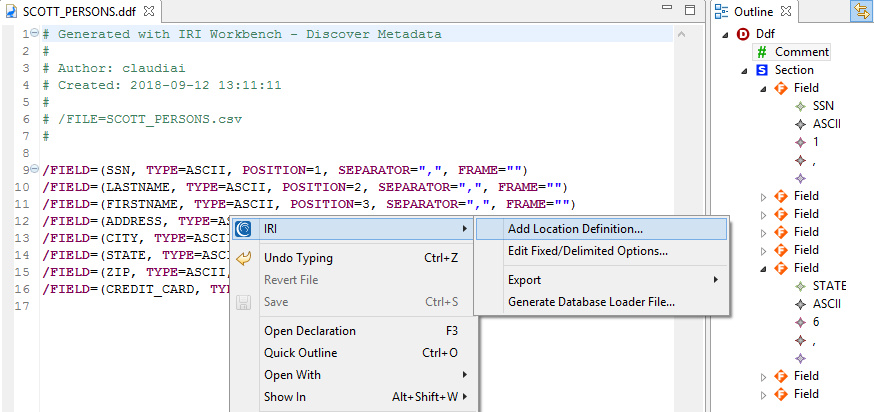The image size is (874, 412).
Task: Click the editor scrollbar up arrow
Action: [681, 35]
